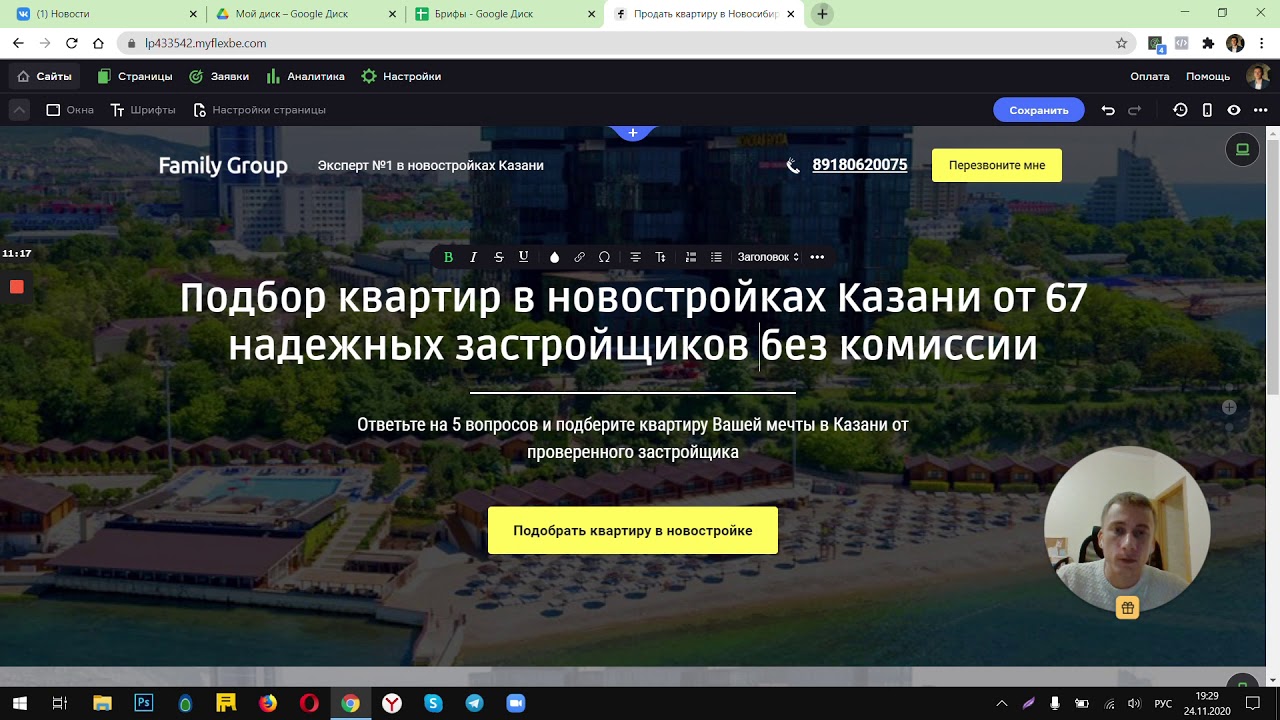This screenshot has width=1280, height=720.
Task: Click the eye preview icon
Action: [1234, 110]
